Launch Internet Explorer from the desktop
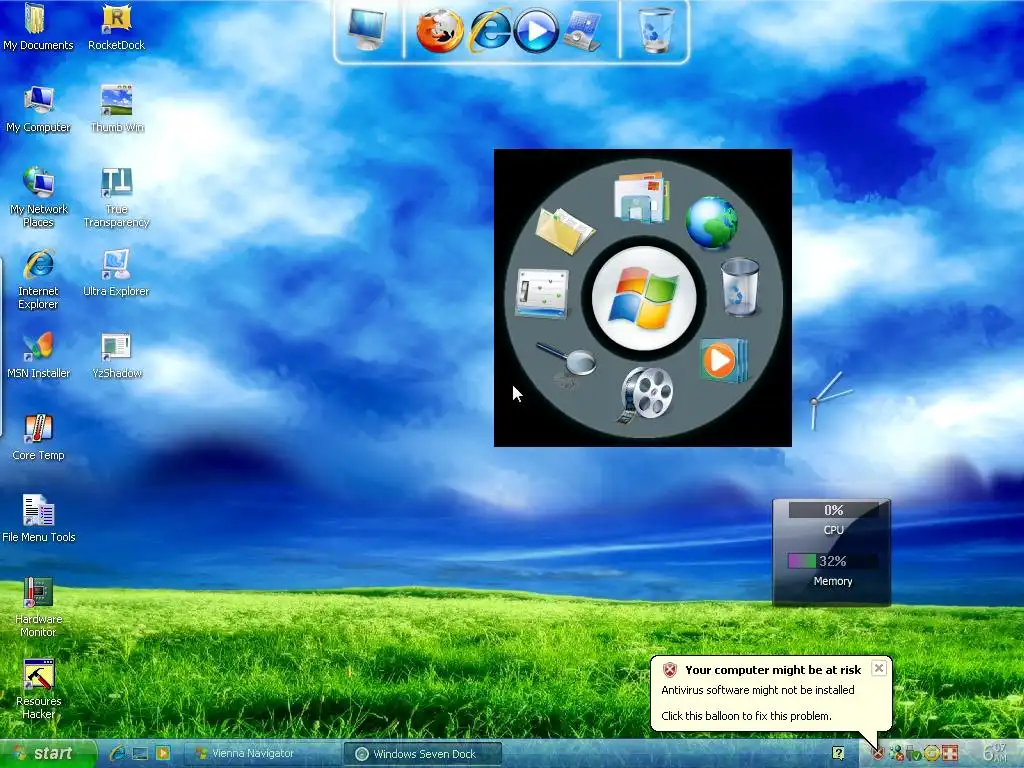The height and width of the screenshot is (768, 1024). coord(38,279)
